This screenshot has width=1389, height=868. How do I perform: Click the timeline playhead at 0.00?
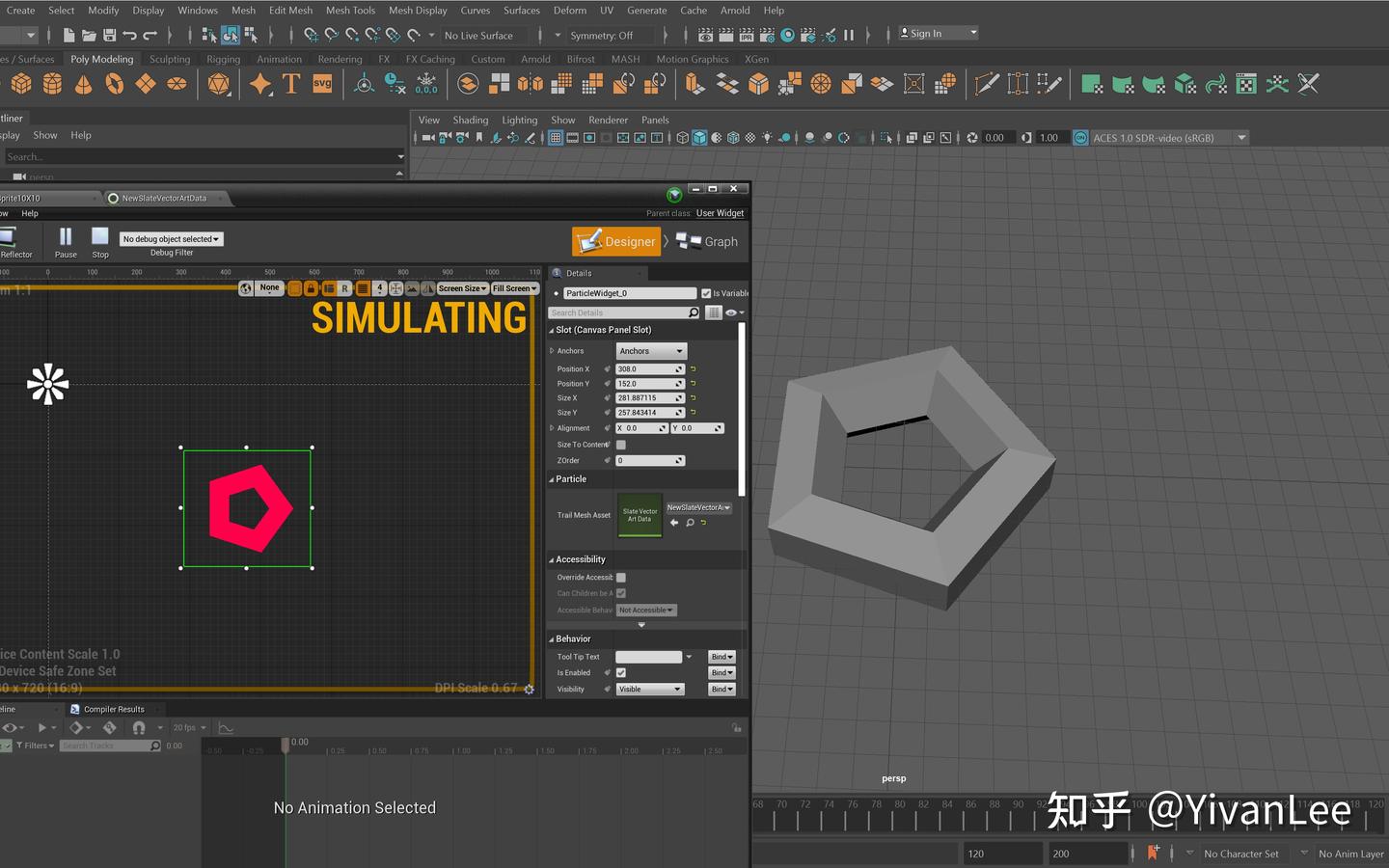286,745
